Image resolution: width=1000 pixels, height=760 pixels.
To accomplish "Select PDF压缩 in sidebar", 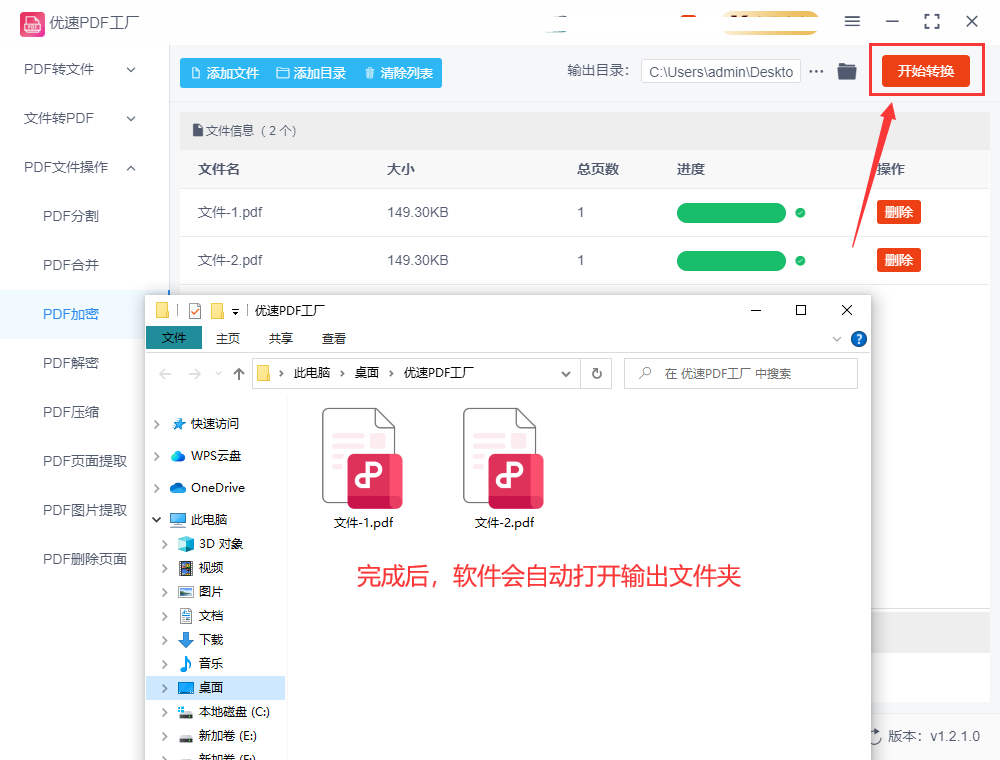I will [x=71, y=413].
